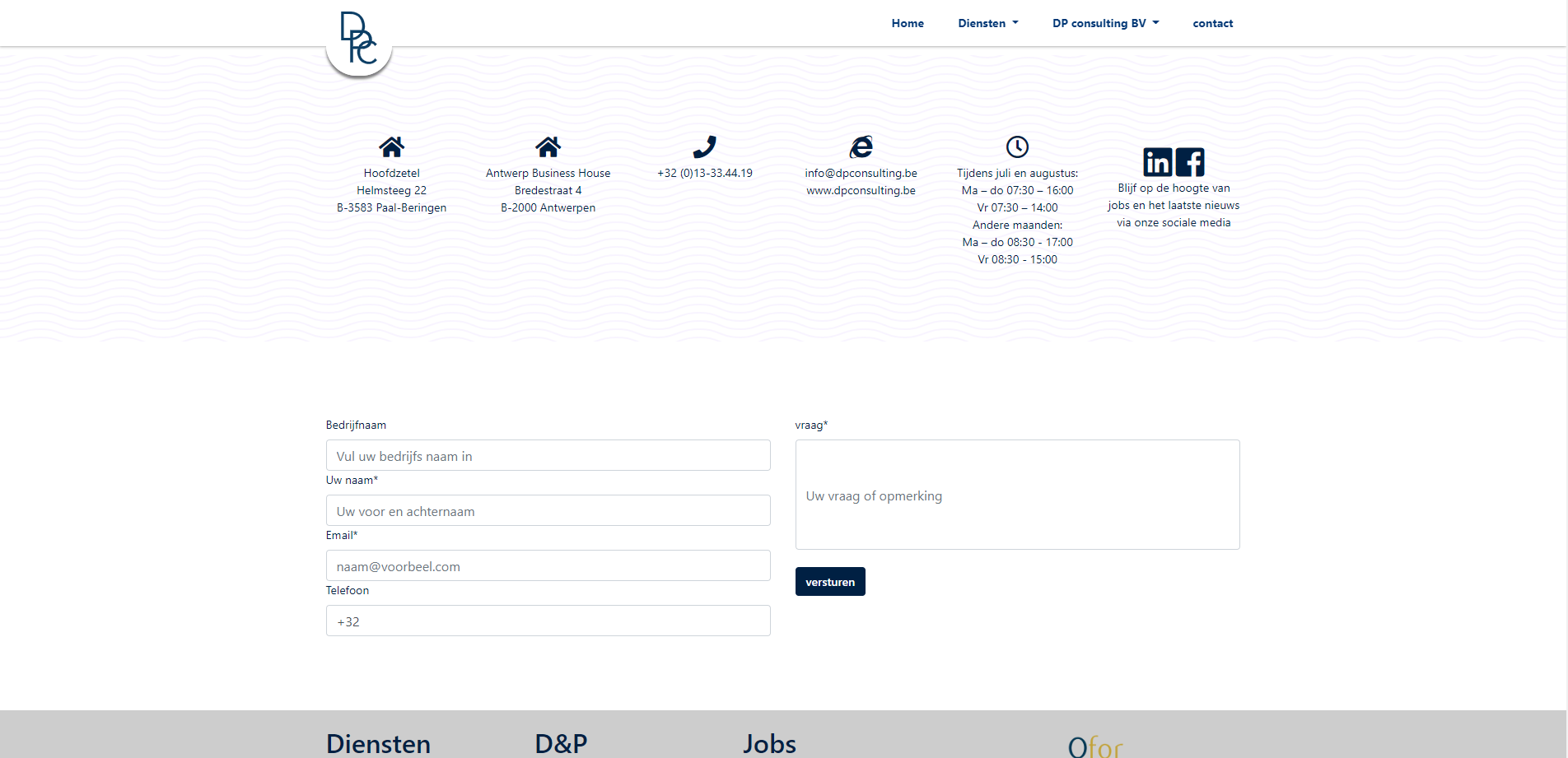The height and width of the screenshot is (758, 1568).
Task: Click the Antwerp Business House home icon
Action: click(548, 147)
